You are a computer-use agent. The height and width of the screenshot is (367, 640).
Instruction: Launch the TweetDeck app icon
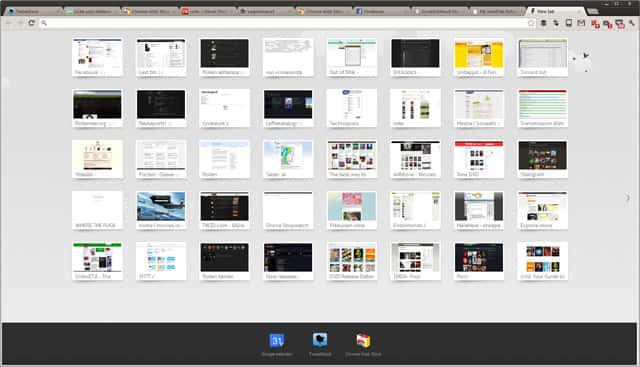click(320, 340)
